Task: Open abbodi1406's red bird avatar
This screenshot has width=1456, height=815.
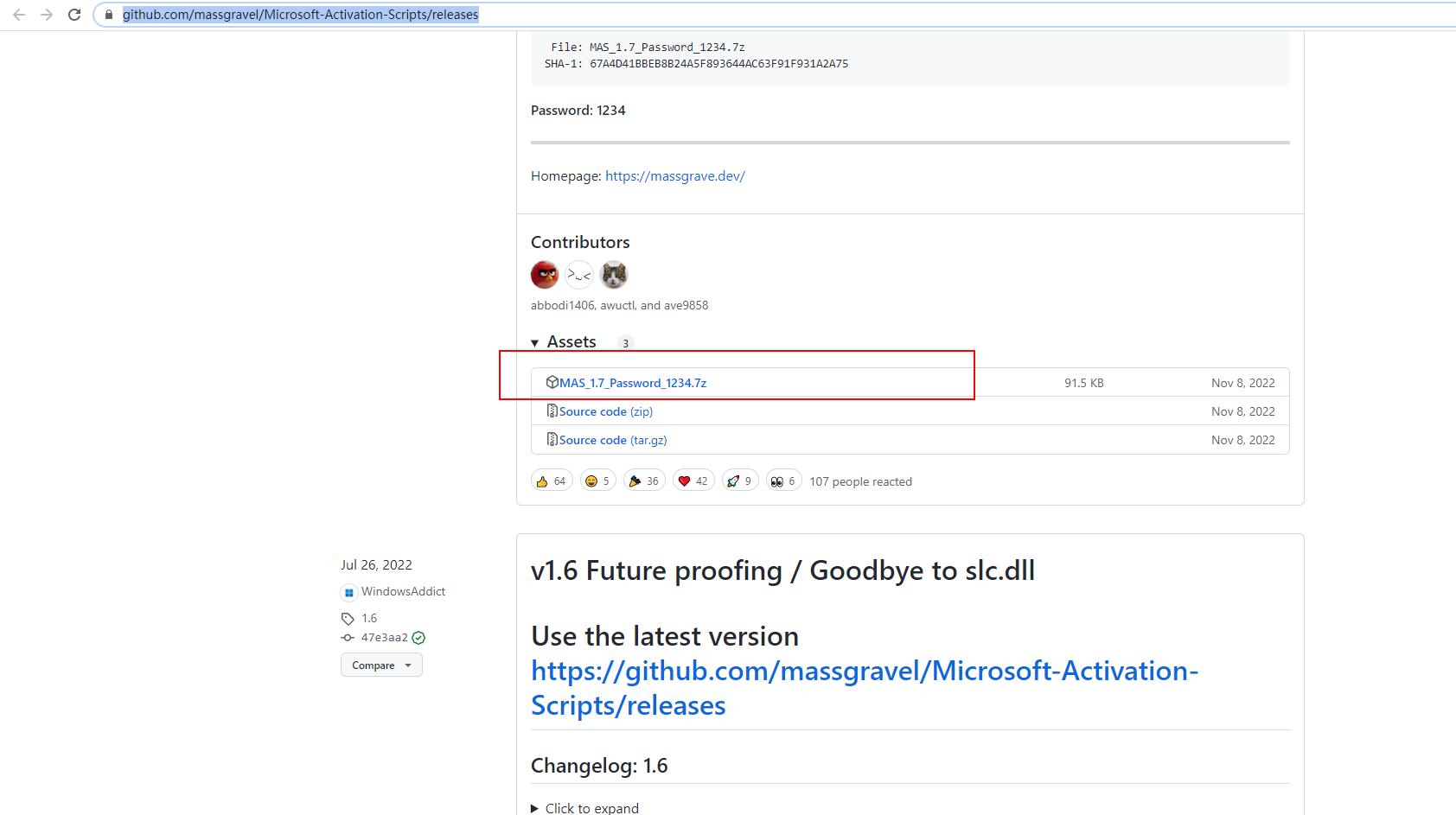Action: point(545,275)
